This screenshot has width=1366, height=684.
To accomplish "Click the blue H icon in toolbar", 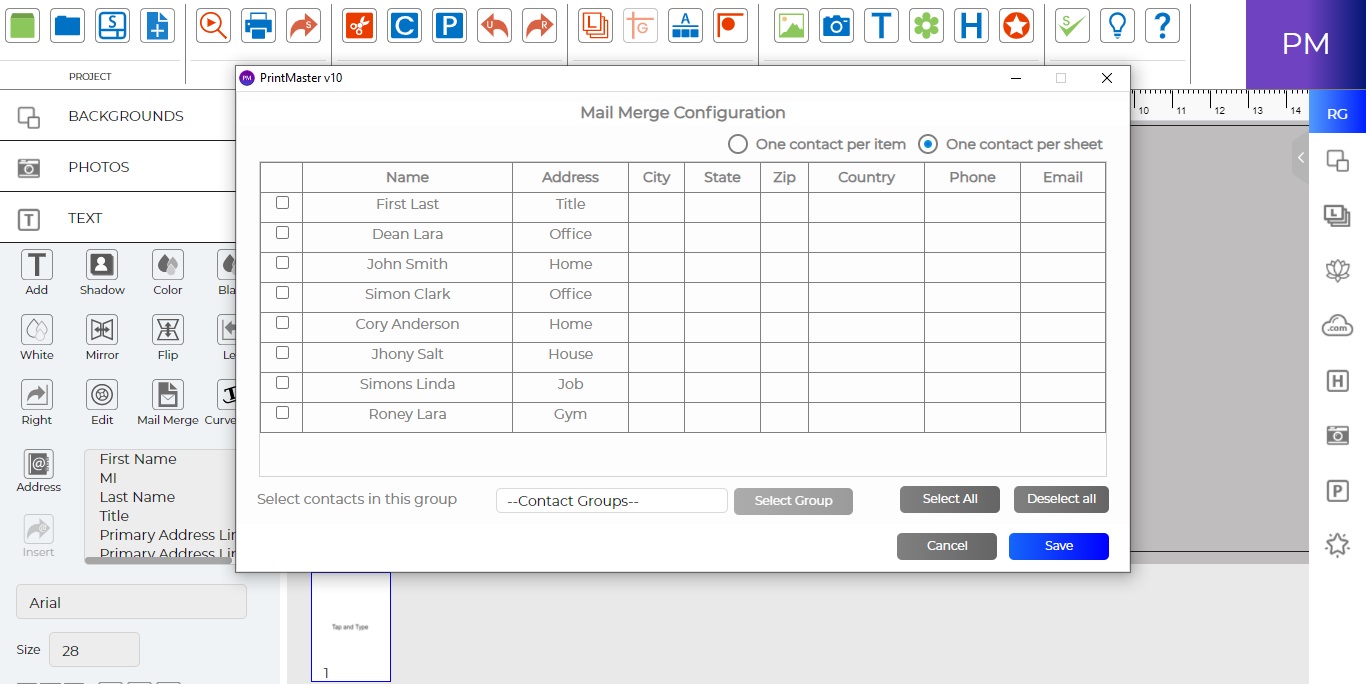I will click(971, 26).
